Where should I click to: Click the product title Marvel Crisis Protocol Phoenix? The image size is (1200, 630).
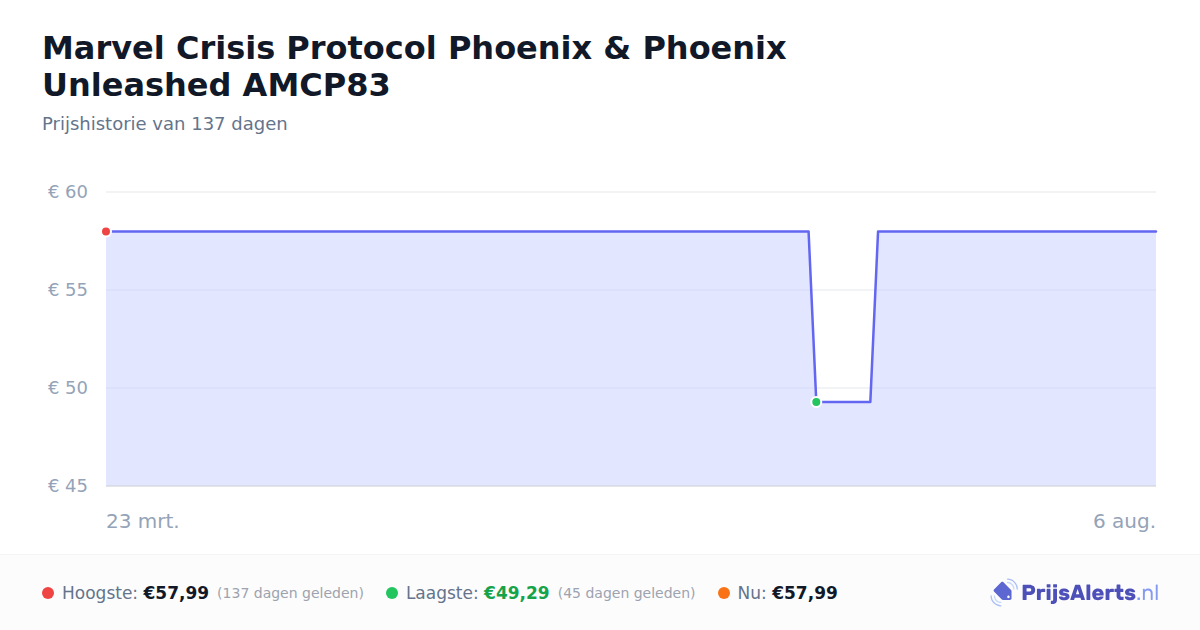[414, 66]
